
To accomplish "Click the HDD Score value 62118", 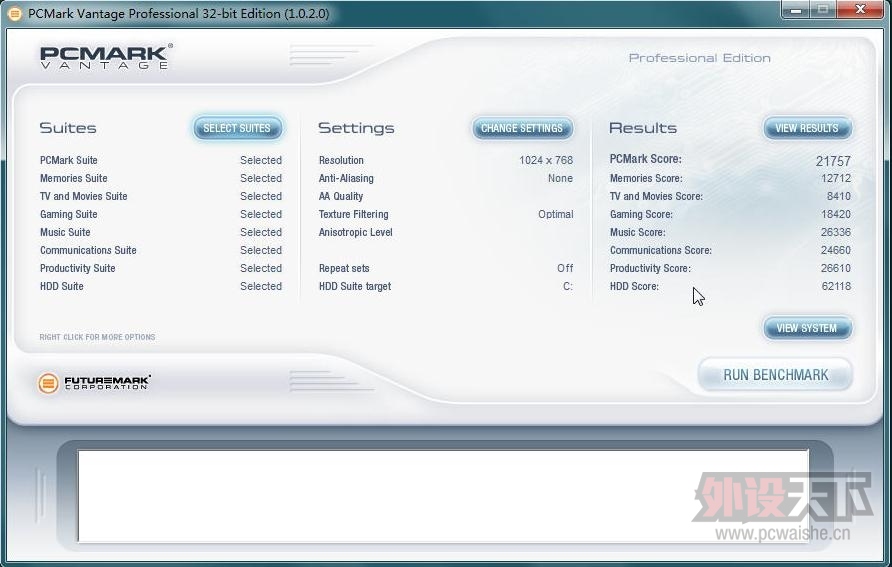I will coord(836,286).
